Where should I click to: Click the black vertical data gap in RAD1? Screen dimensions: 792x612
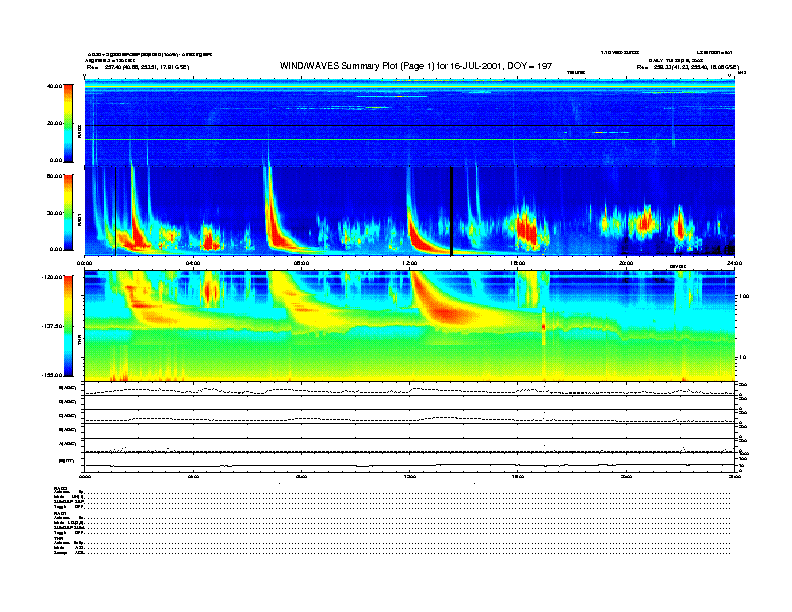tap(451, 211)
